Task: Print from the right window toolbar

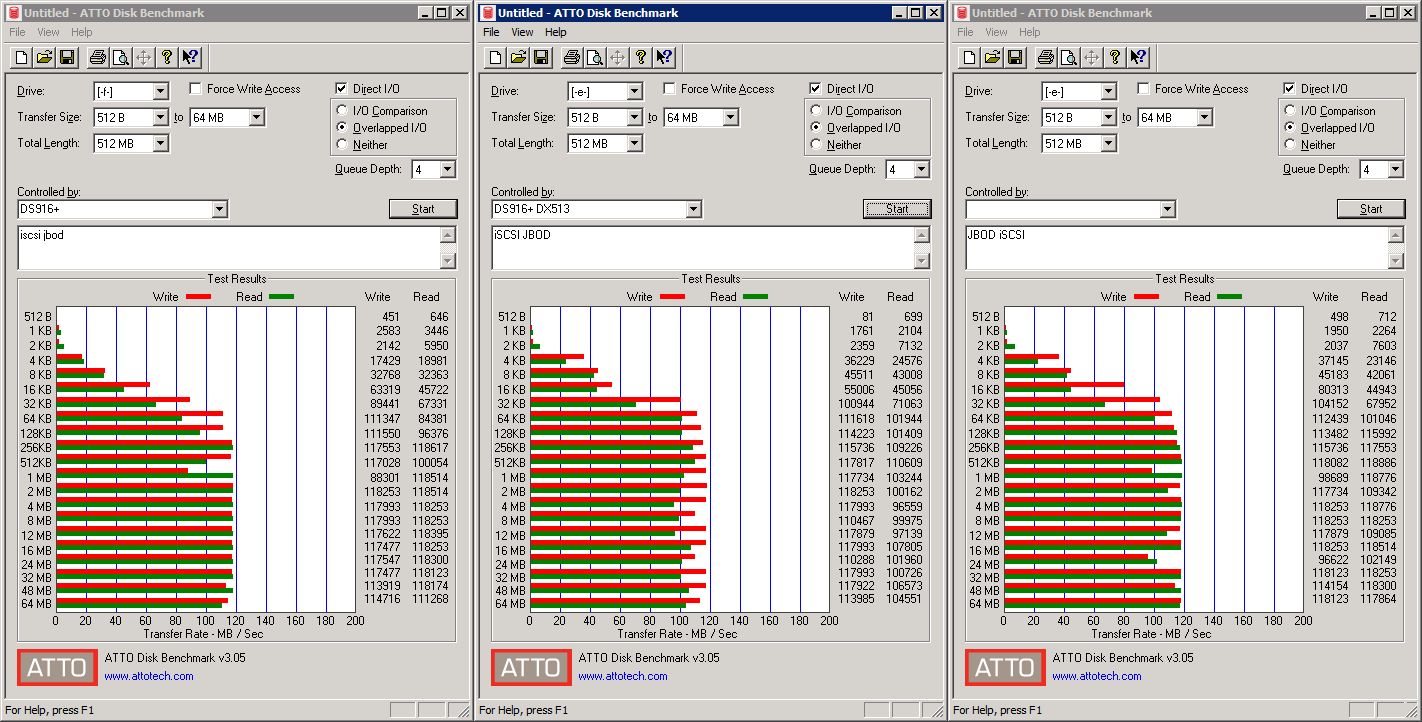Action: click(x=1045, y=57)
